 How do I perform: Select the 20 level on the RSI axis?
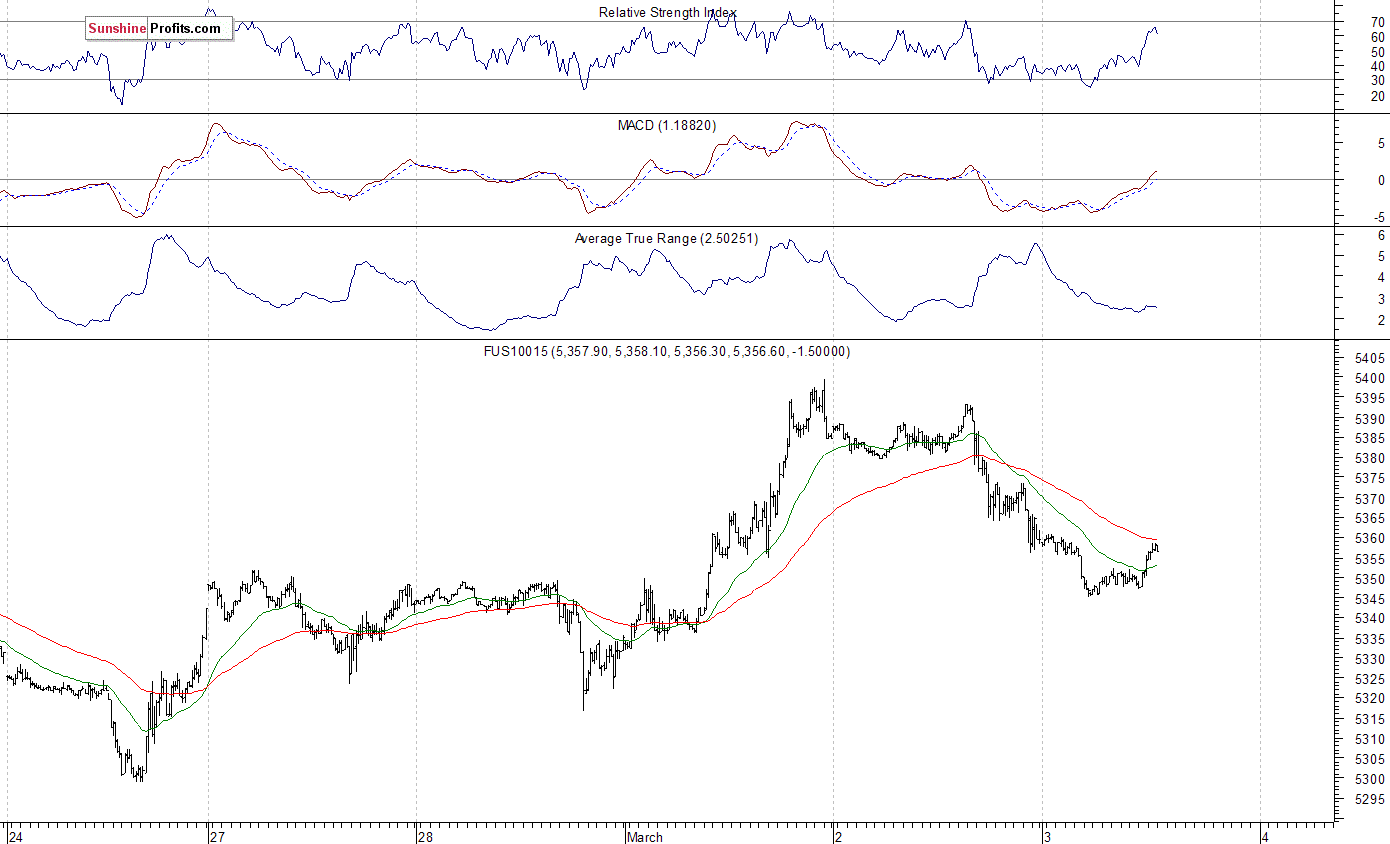pyautogui.click(x=1378, y=95)
